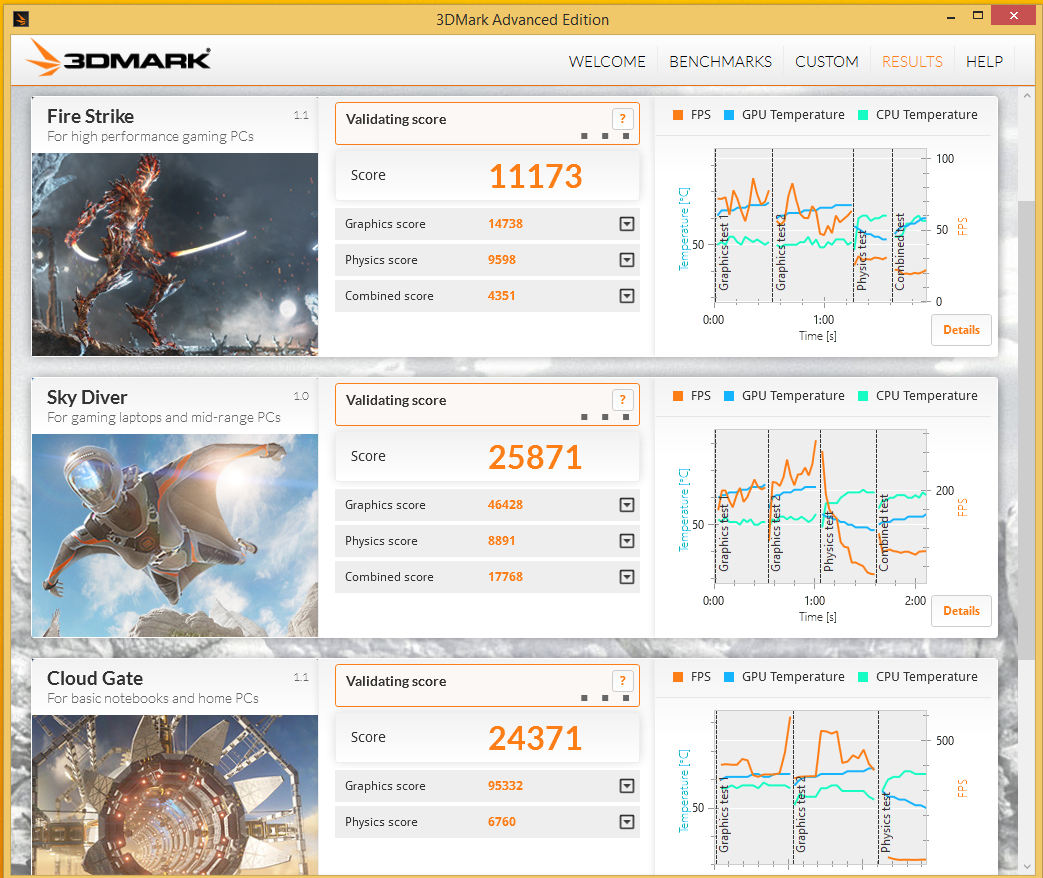This screenshot has height=878, width=1043.
Task: Click the Cloud Gate performance chart
Action: click(820, 788)
